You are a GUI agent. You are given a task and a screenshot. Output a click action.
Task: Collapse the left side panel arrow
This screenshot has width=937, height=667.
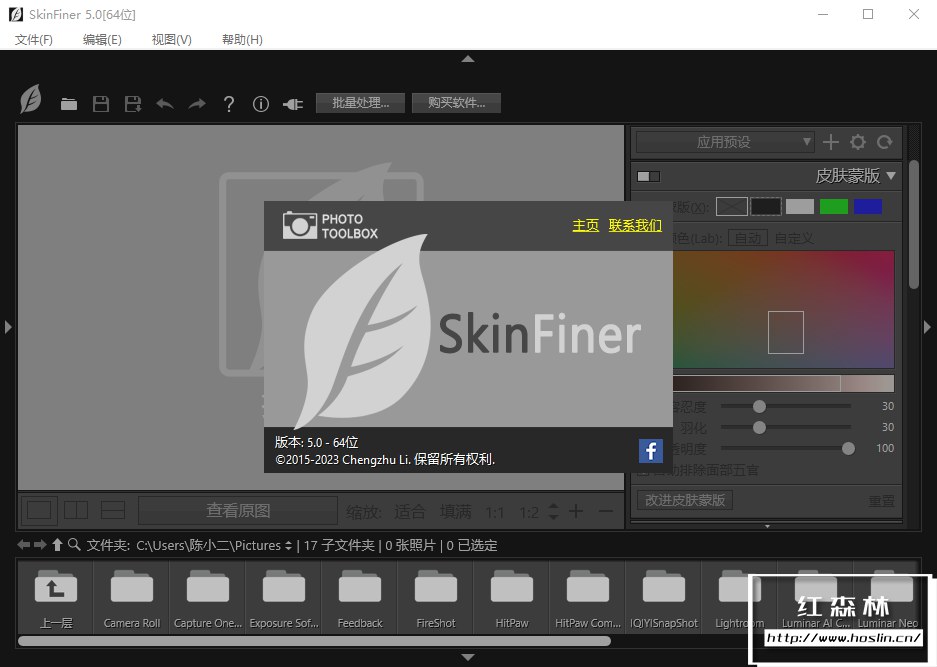click(x=8, y=327)
